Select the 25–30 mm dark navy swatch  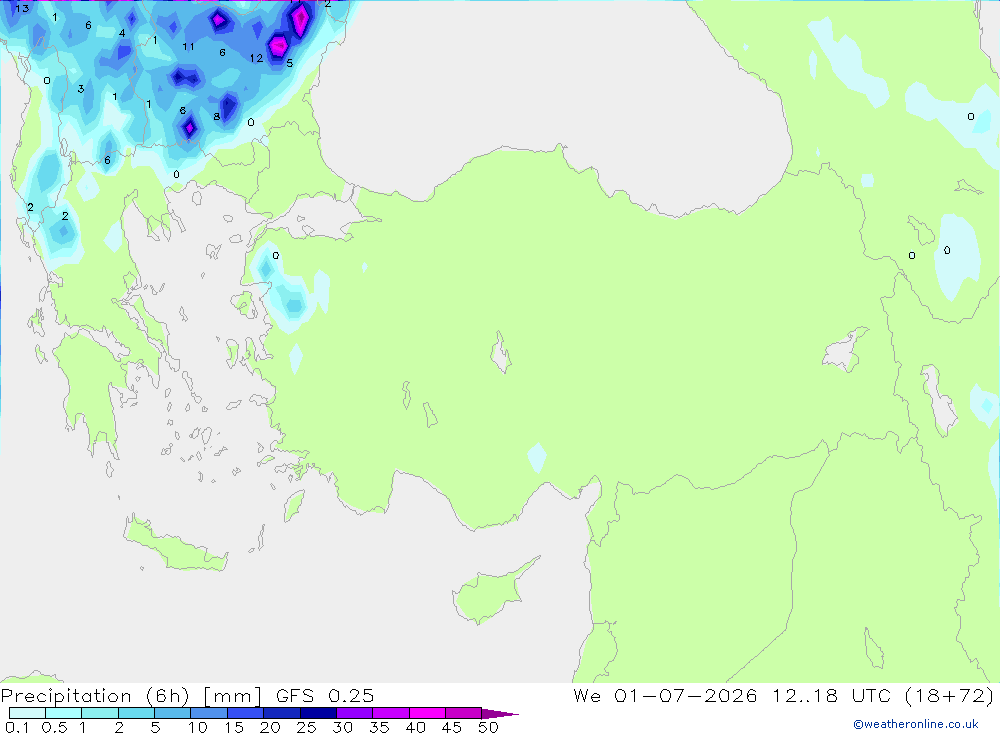click(318, 713)
